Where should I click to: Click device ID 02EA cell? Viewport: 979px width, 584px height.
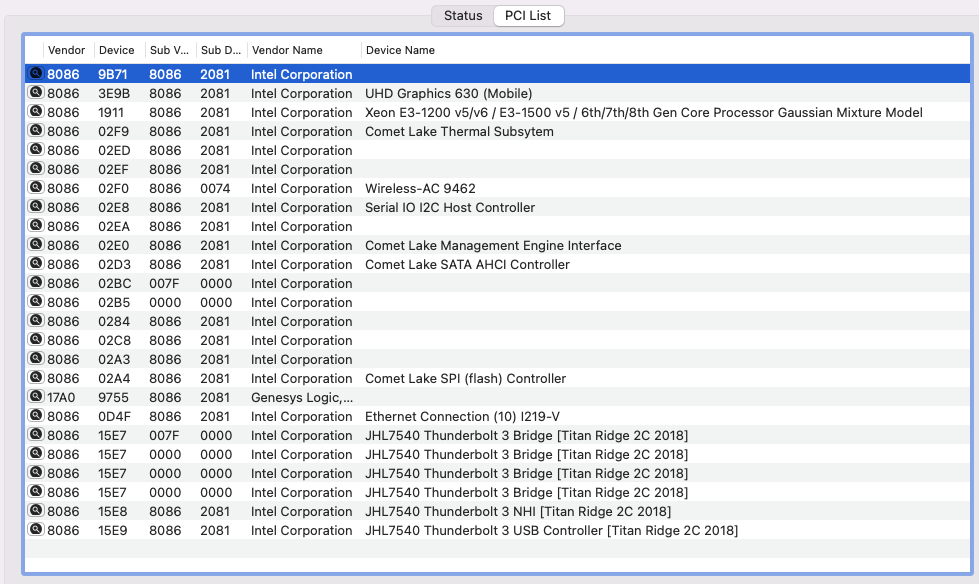point(114,227)
